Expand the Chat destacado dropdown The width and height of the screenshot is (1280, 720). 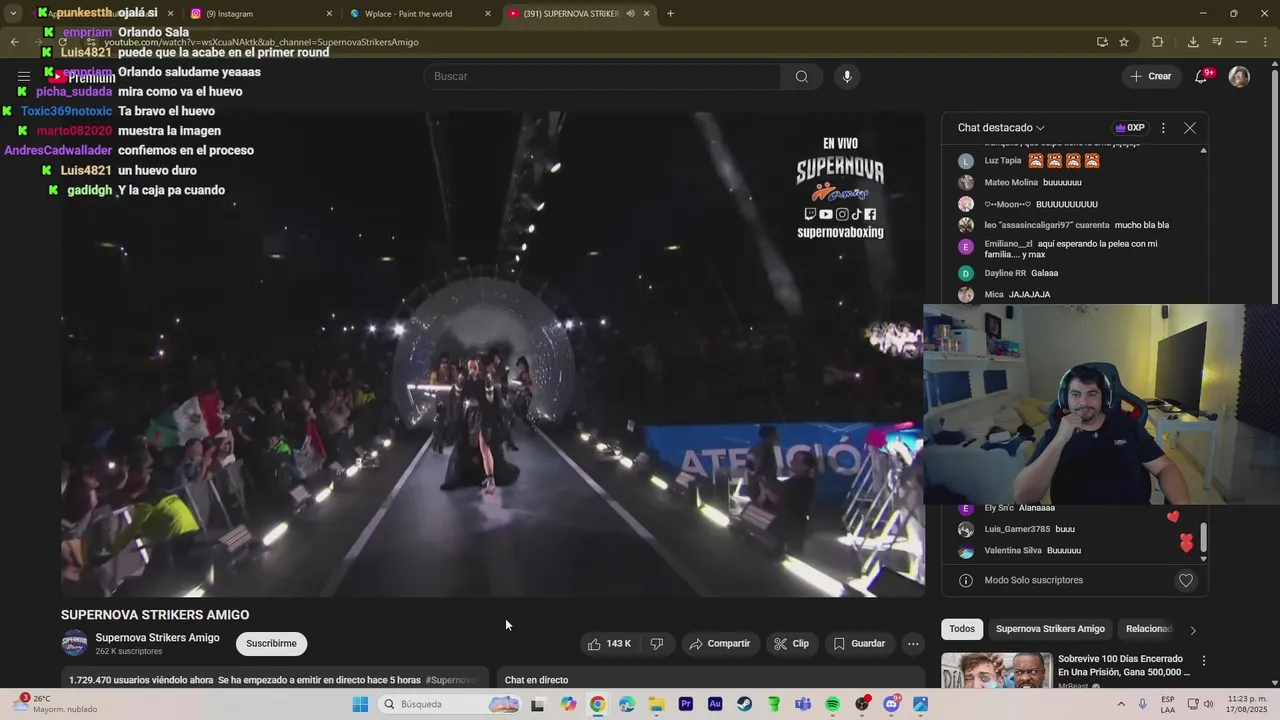point(1001,128)
